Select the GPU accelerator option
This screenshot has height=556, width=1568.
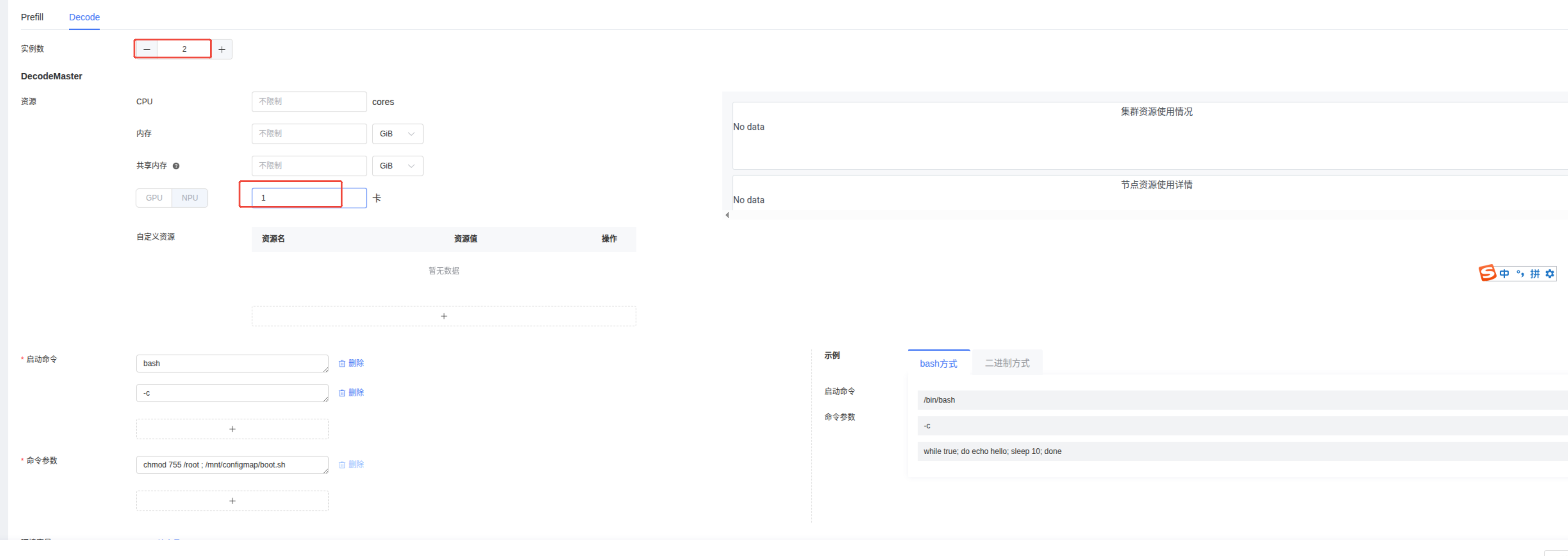154,198
